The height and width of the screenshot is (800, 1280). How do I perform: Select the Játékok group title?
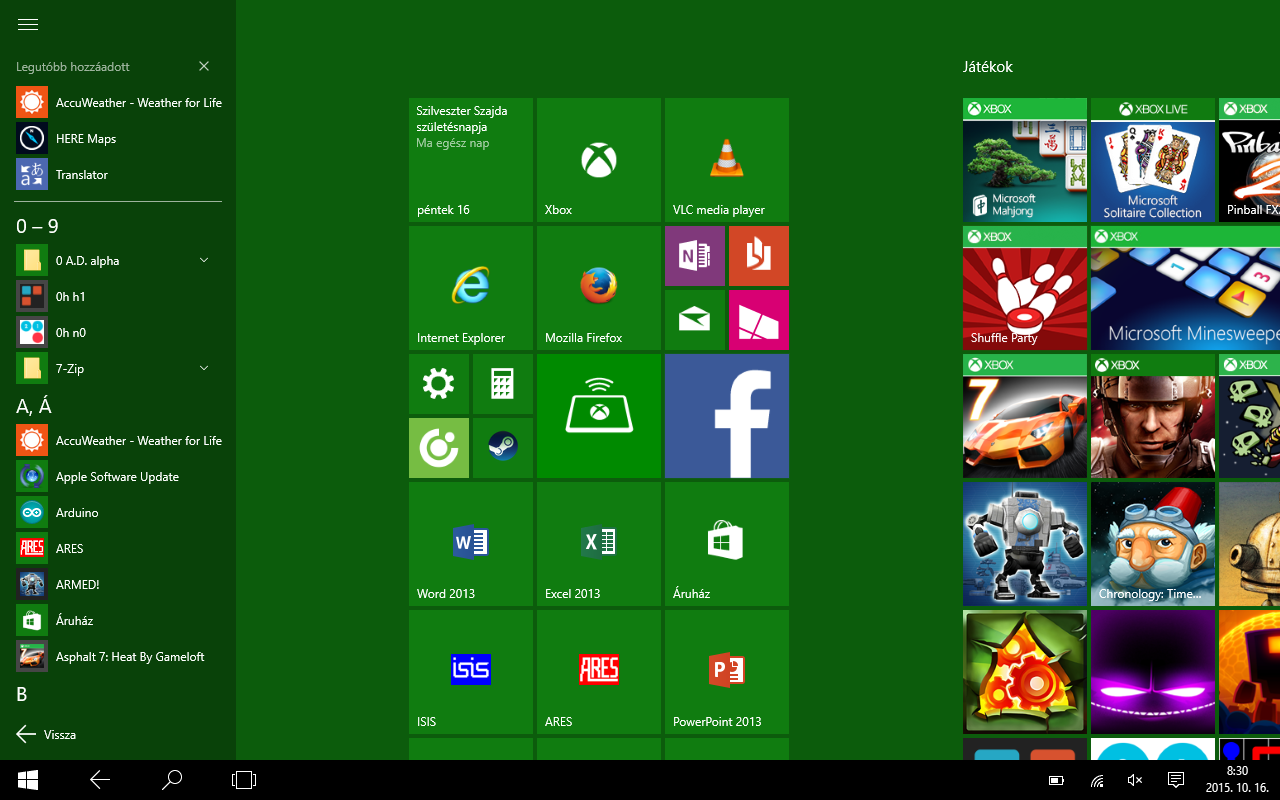pyautogui.click(x=988, y=67)
